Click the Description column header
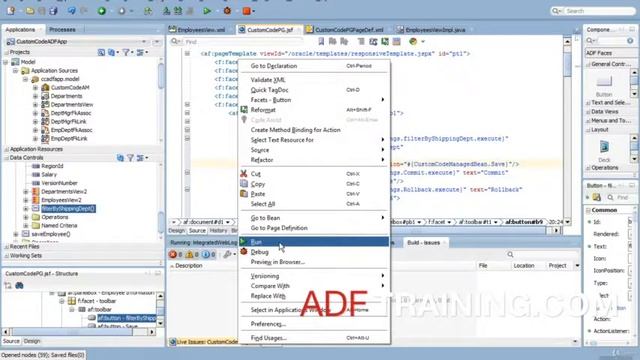The height and width of the screenshot is (360, 640). coord(189,265)
